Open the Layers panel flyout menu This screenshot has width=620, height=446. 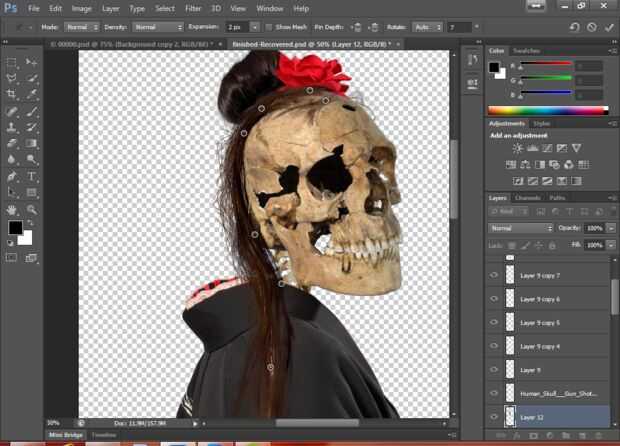(612, 197)
